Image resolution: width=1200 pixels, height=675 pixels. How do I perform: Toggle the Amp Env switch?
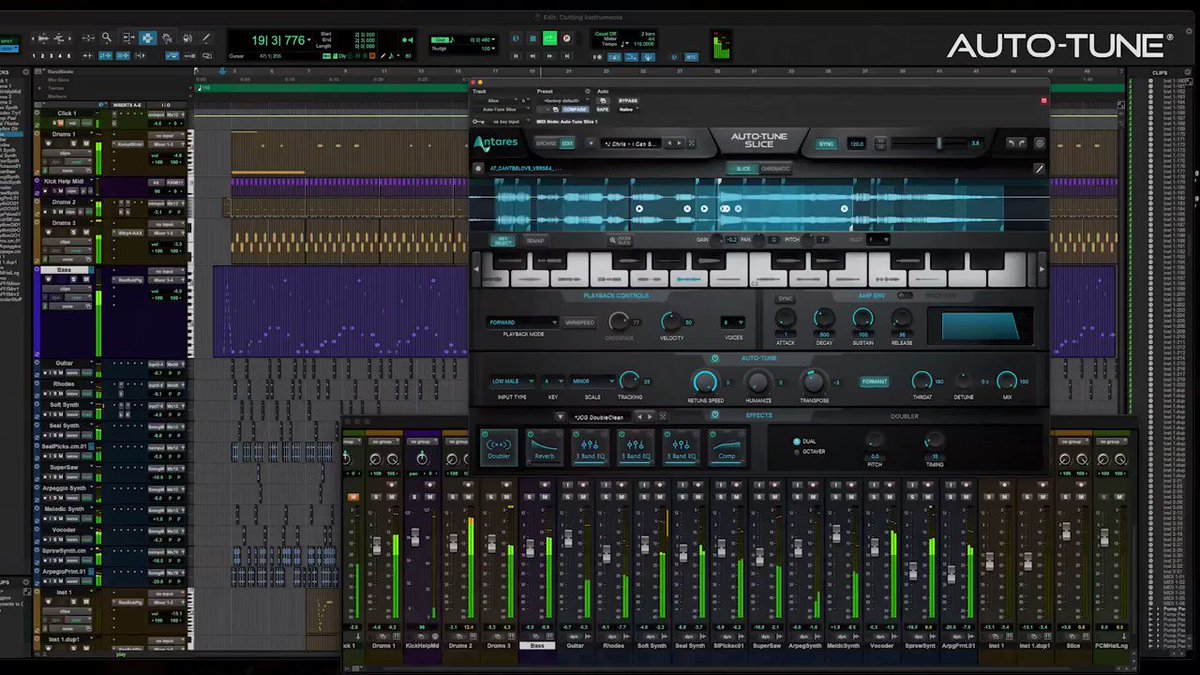coord(905,295)
